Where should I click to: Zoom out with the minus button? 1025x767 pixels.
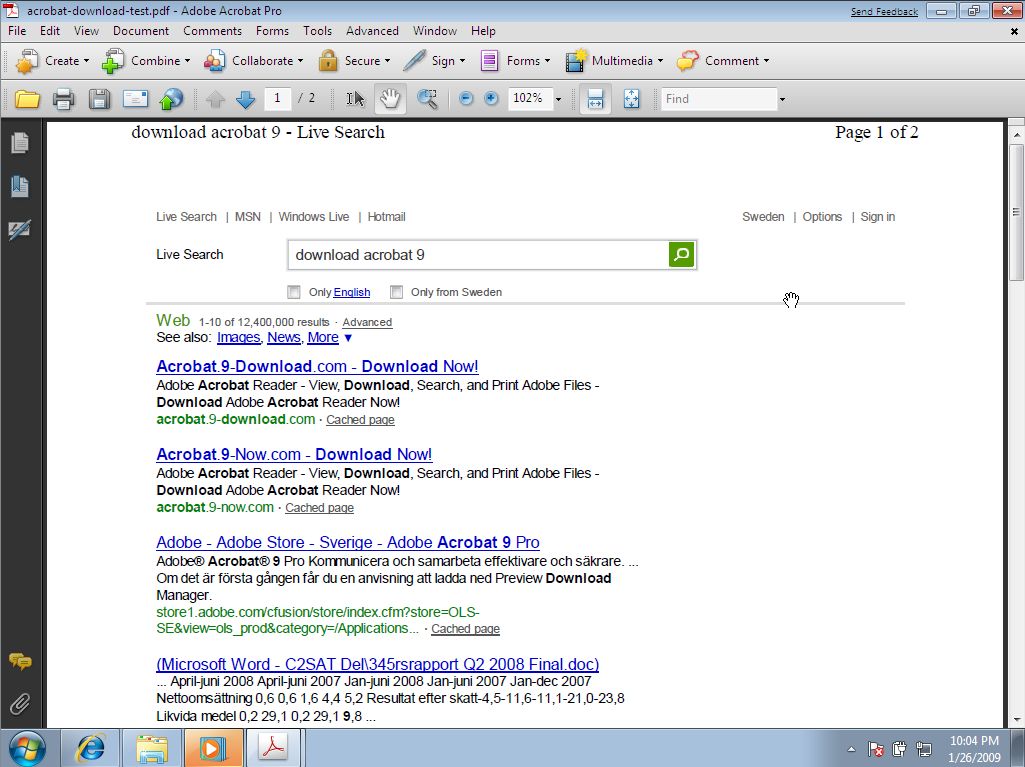[465, 98]
